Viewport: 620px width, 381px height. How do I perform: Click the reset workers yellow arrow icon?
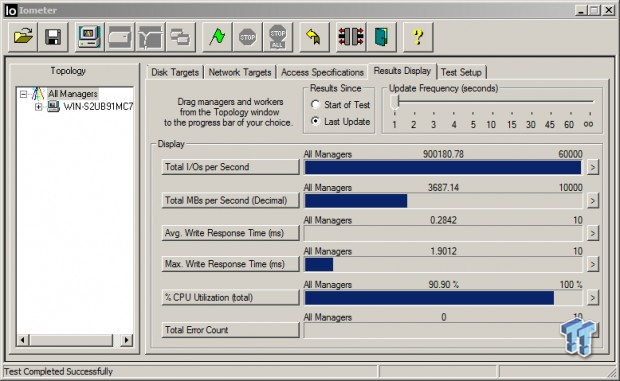tap(314, 37)
